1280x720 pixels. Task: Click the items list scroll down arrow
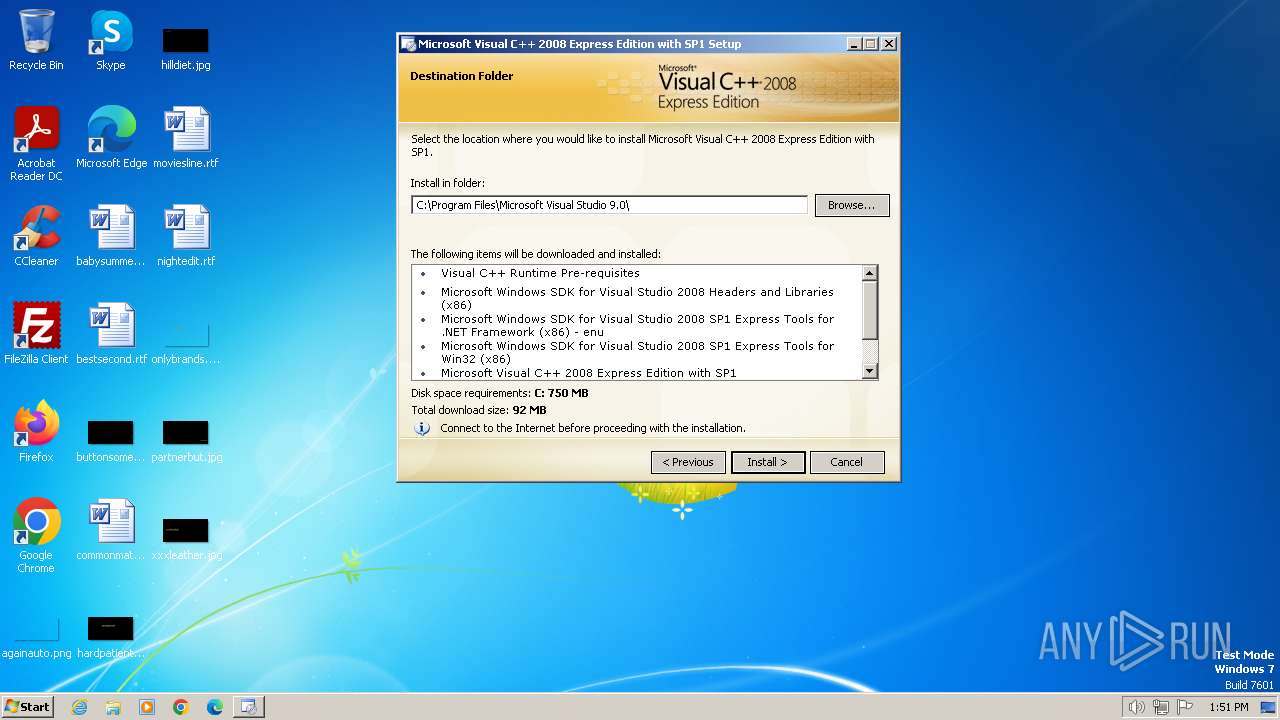(869, 372)
